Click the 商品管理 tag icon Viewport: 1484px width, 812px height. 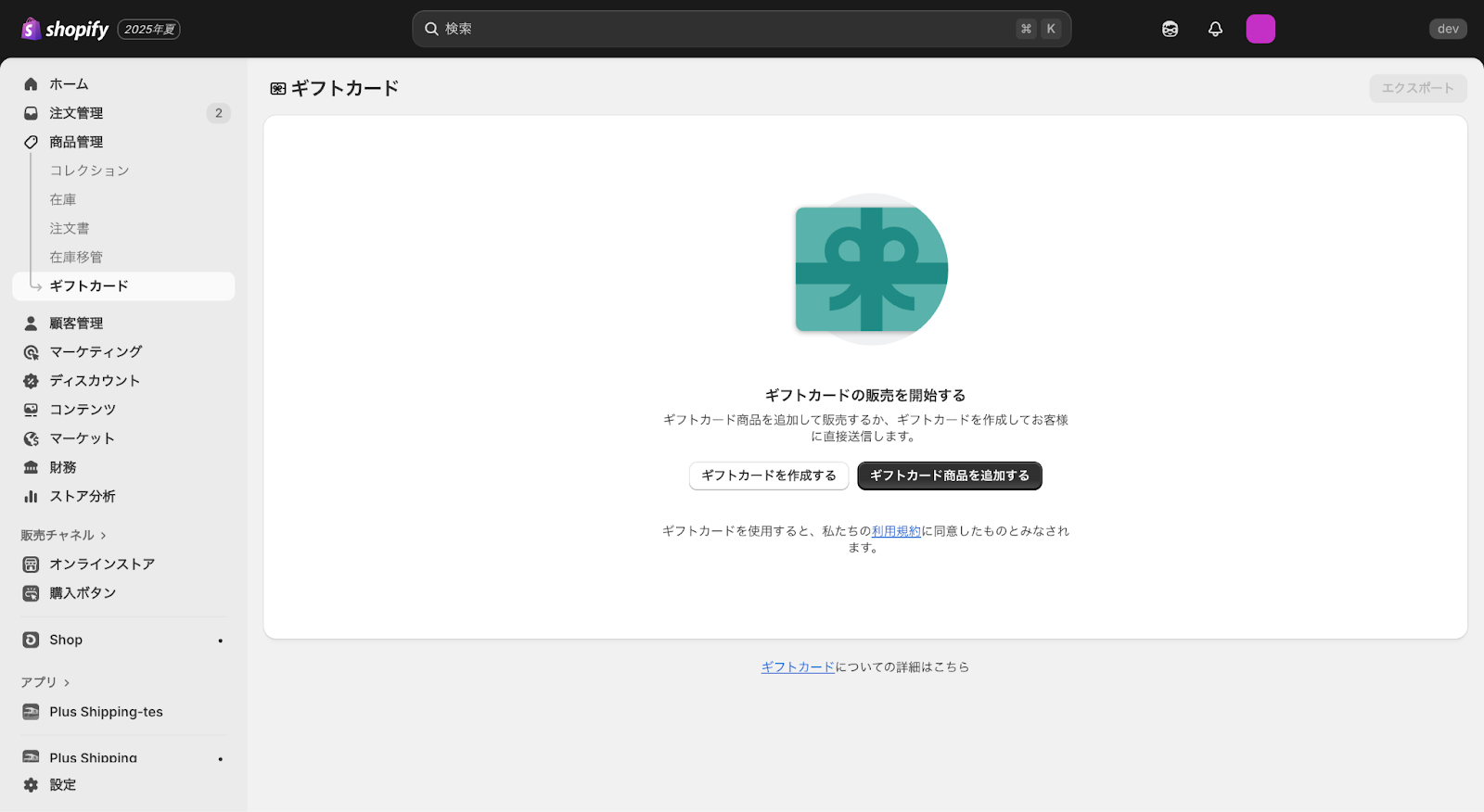(31, 142)
